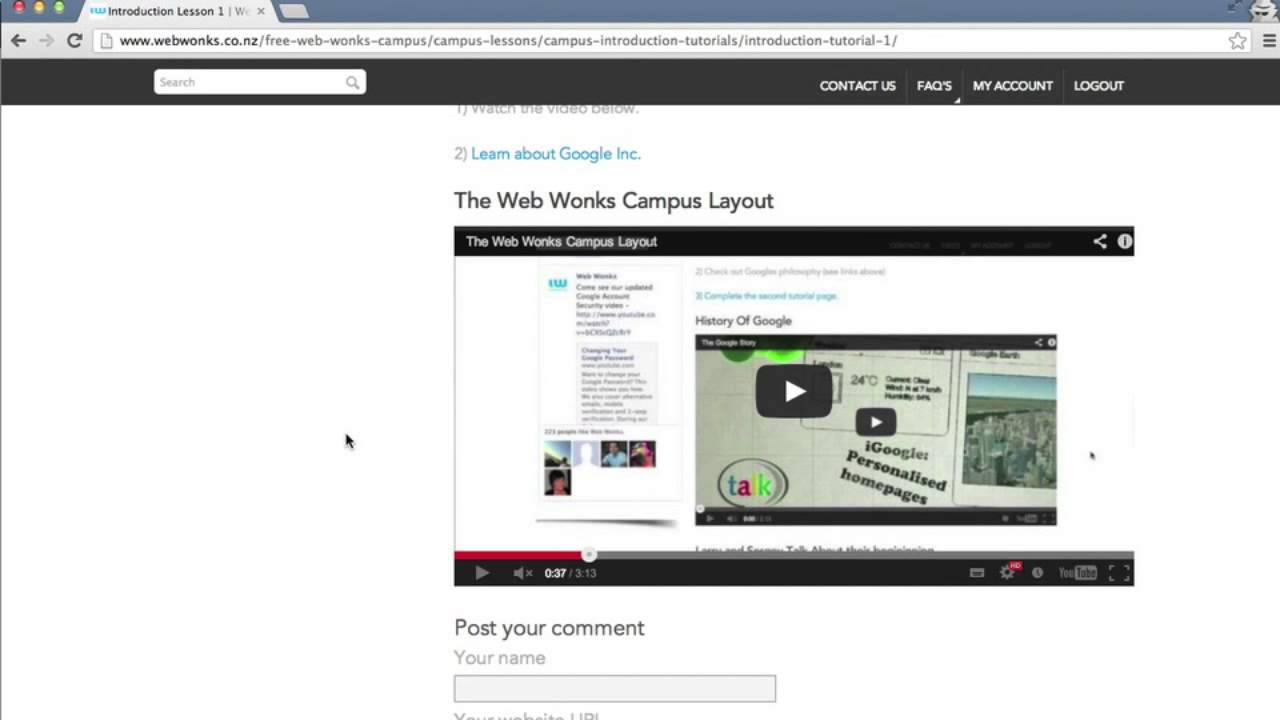Image resolution: width=1280 pixels, height=720 pixels.
Task: Close the Introduction Lesson 1 tab
Action: (261, 11)
